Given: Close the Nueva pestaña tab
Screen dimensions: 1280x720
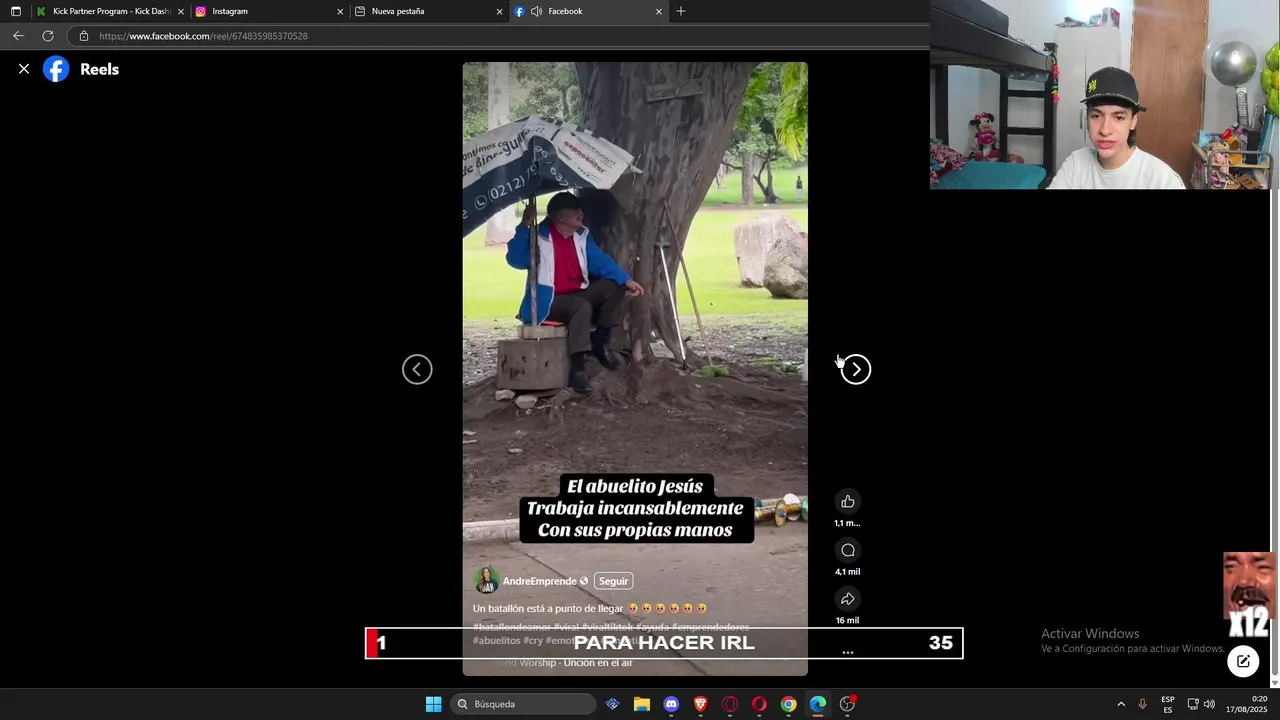Looking at the screenshot, I should [499, 11].
